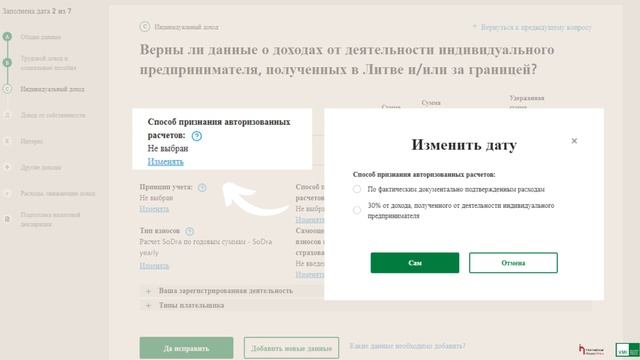Open help icon beside Способ признания авторизованных расчетов
This screenshot has height=360, width=640.
click(x=197, y=136)
